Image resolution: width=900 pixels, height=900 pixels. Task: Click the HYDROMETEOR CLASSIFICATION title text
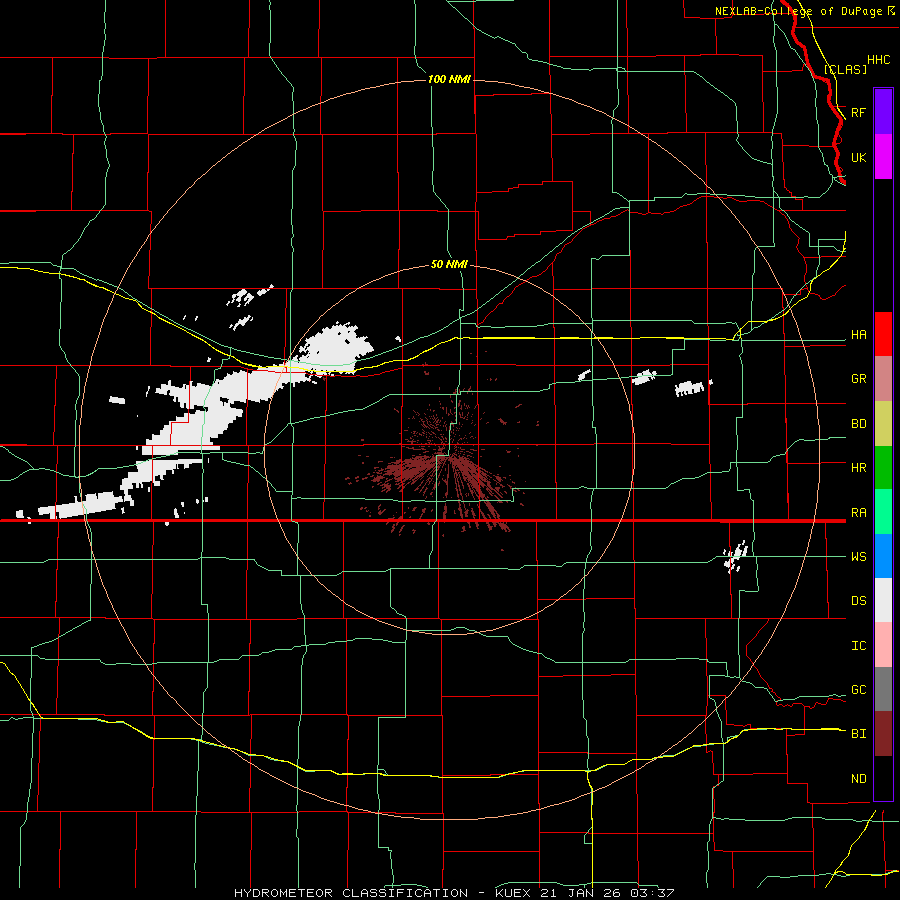click(351, 893)
